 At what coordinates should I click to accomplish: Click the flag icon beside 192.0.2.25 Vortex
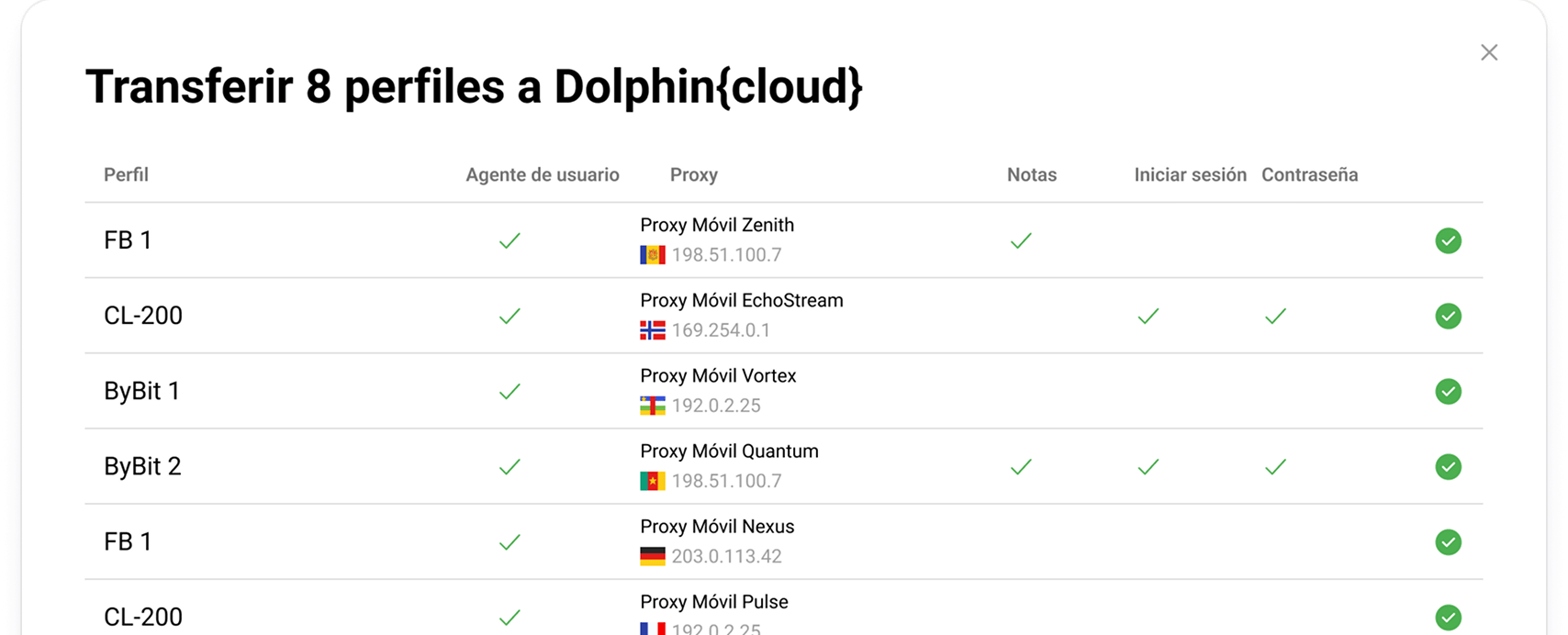click(653, 406)
